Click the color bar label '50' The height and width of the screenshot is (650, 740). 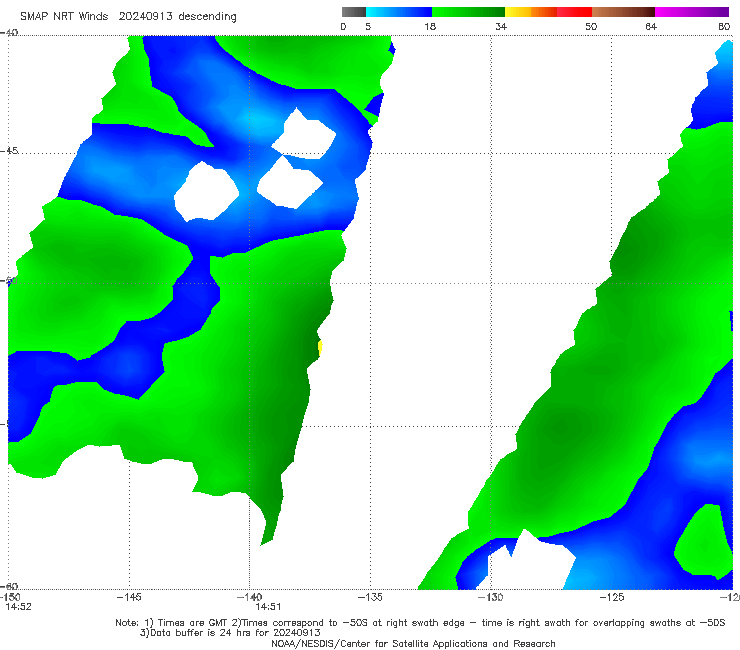coord(591,26)
